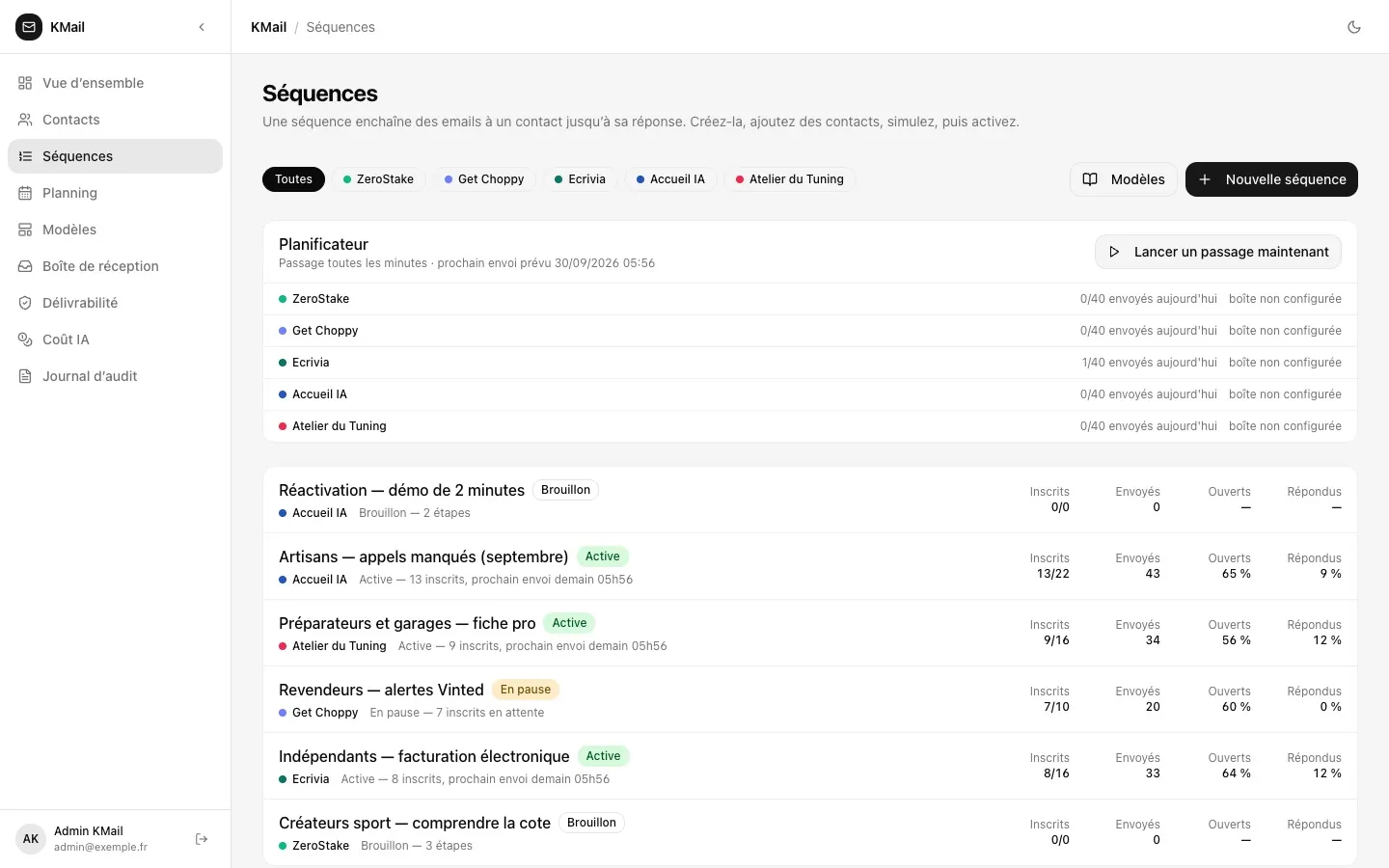Click the KMail envelope logo icon
The width and height of the screenshot is (1389, 868).
coord(29,27)
